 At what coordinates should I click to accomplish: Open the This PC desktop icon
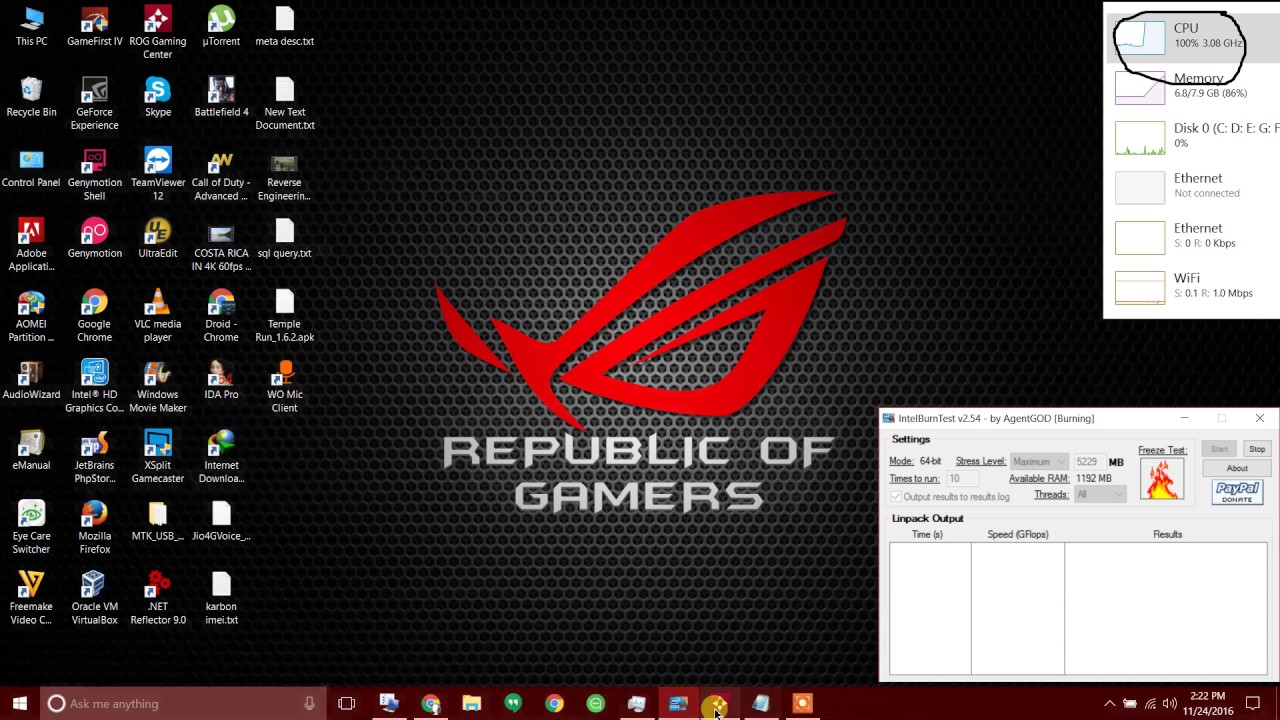pos(31,27)
